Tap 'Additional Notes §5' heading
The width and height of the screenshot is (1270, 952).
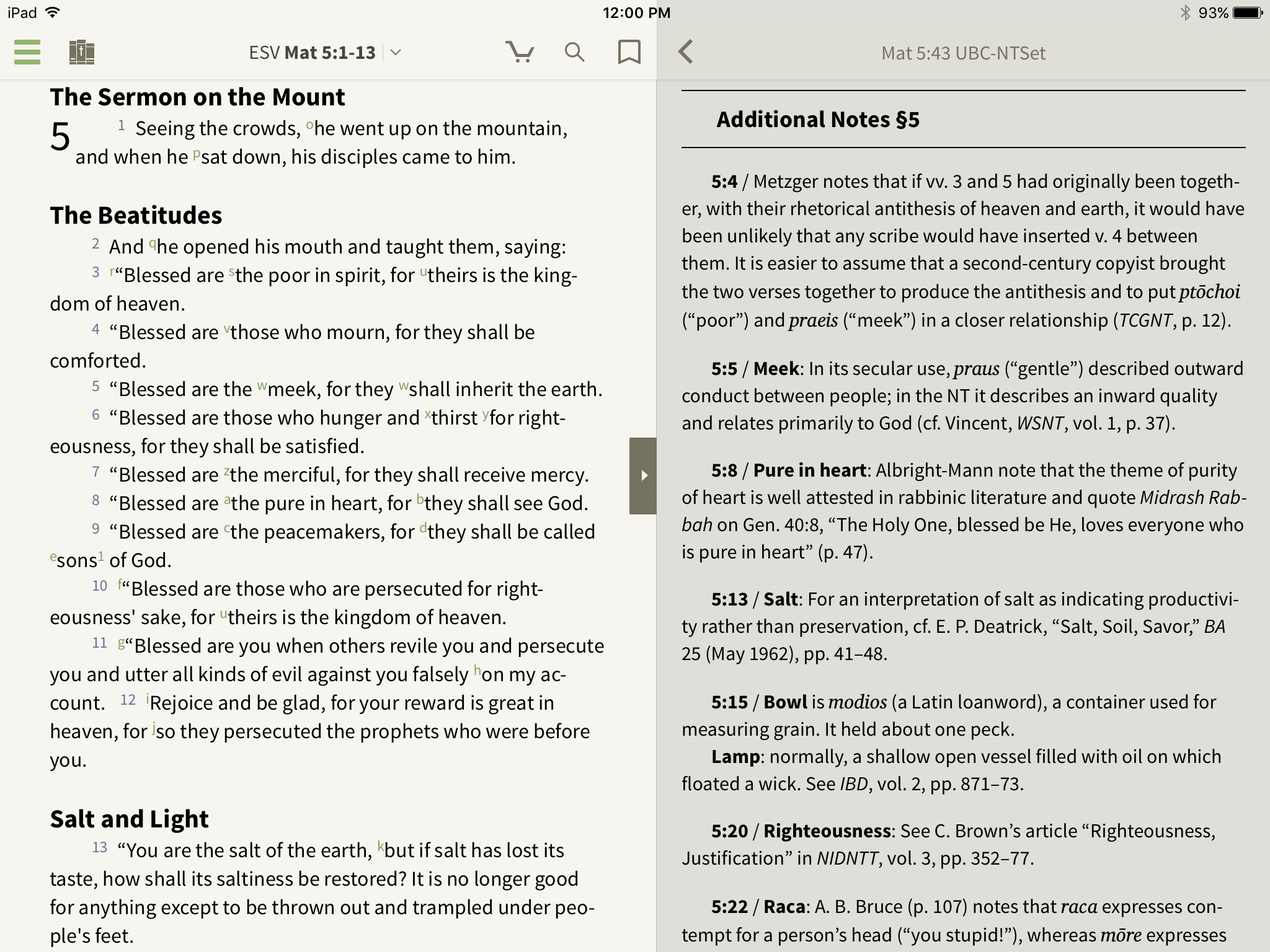(x=818, y=120)
